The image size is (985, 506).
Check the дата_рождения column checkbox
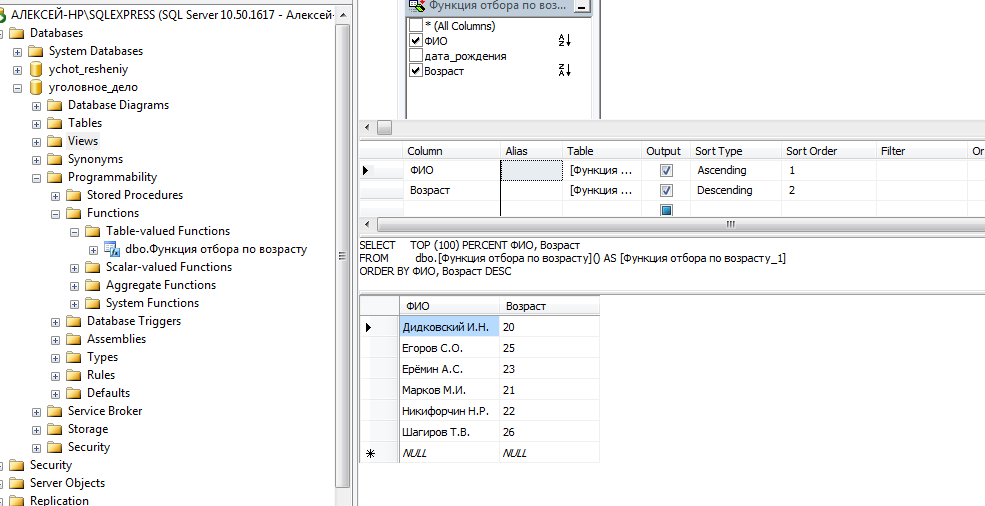click(x=416, y=56)
